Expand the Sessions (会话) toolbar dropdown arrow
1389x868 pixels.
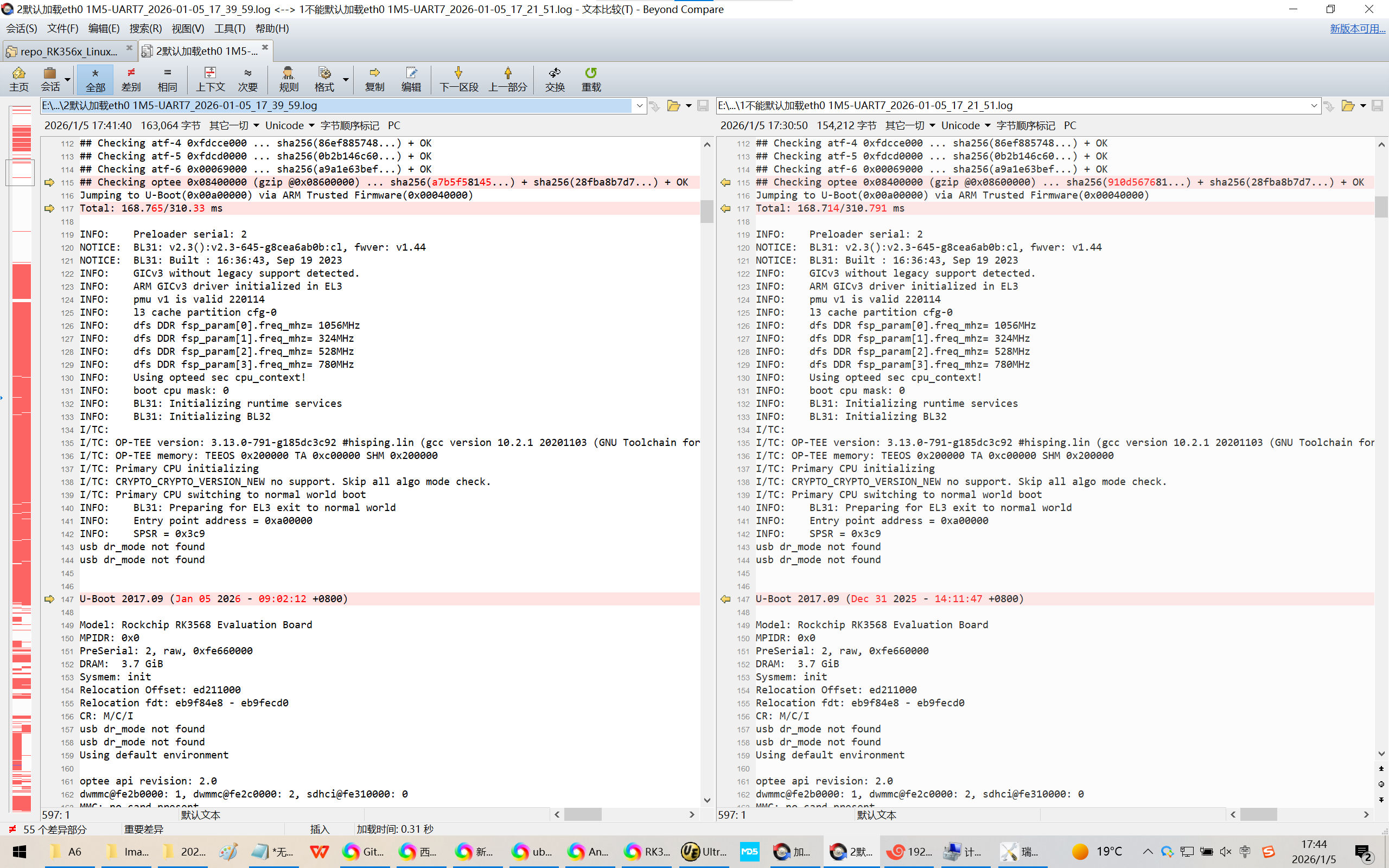tap(68, 80)
